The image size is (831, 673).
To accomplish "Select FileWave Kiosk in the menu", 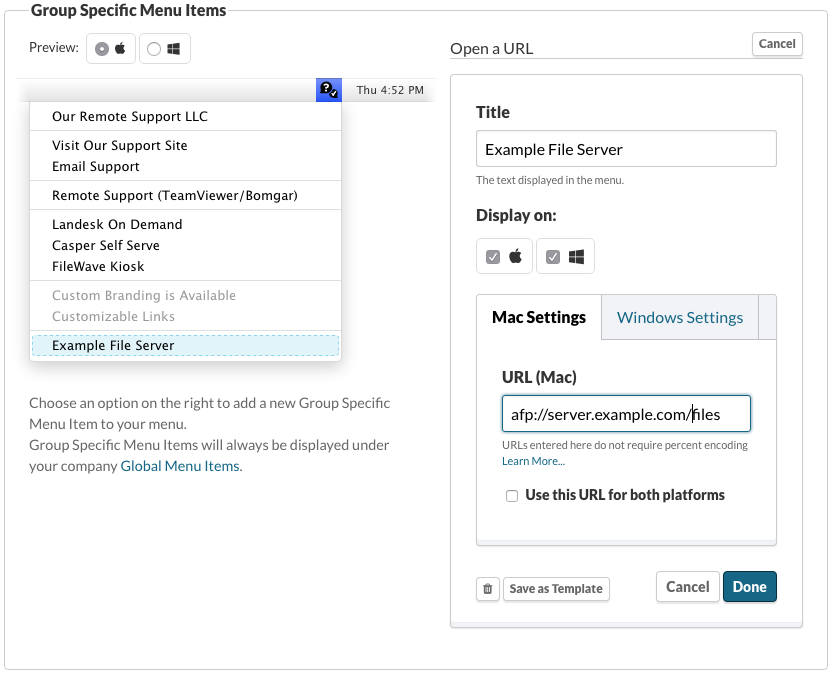I will pos(185,266).
